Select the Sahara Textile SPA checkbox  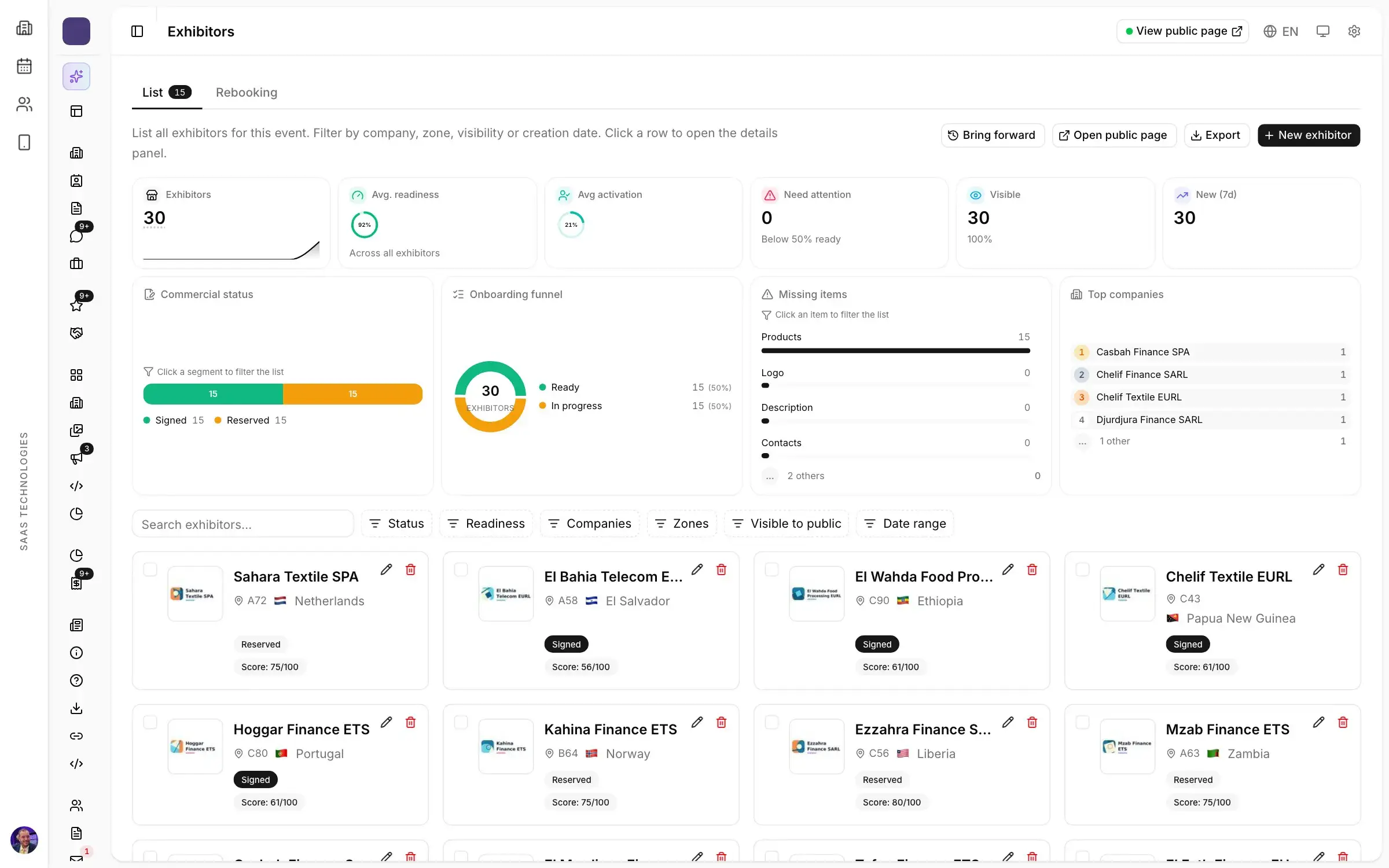[150, 569]
